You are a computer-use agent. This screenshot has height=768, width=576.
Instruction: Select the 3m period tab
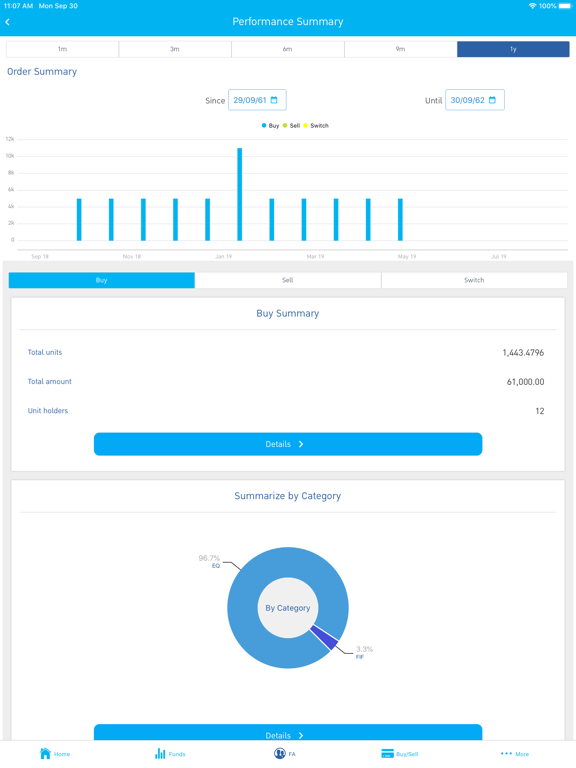point(175,49)
